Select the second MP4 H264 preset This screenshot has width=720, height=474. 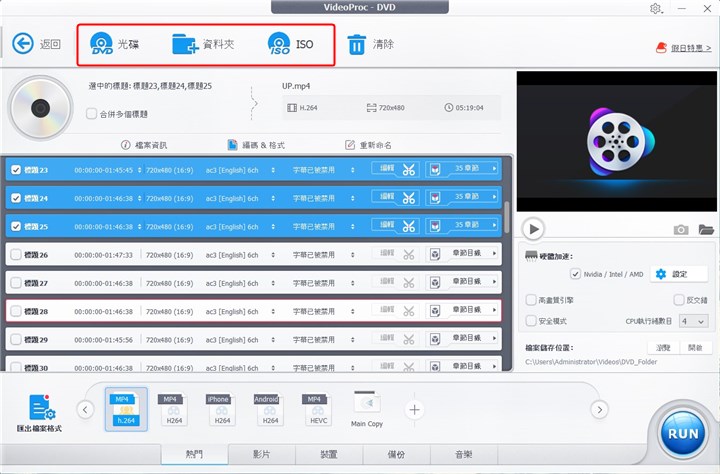(174, 409)
